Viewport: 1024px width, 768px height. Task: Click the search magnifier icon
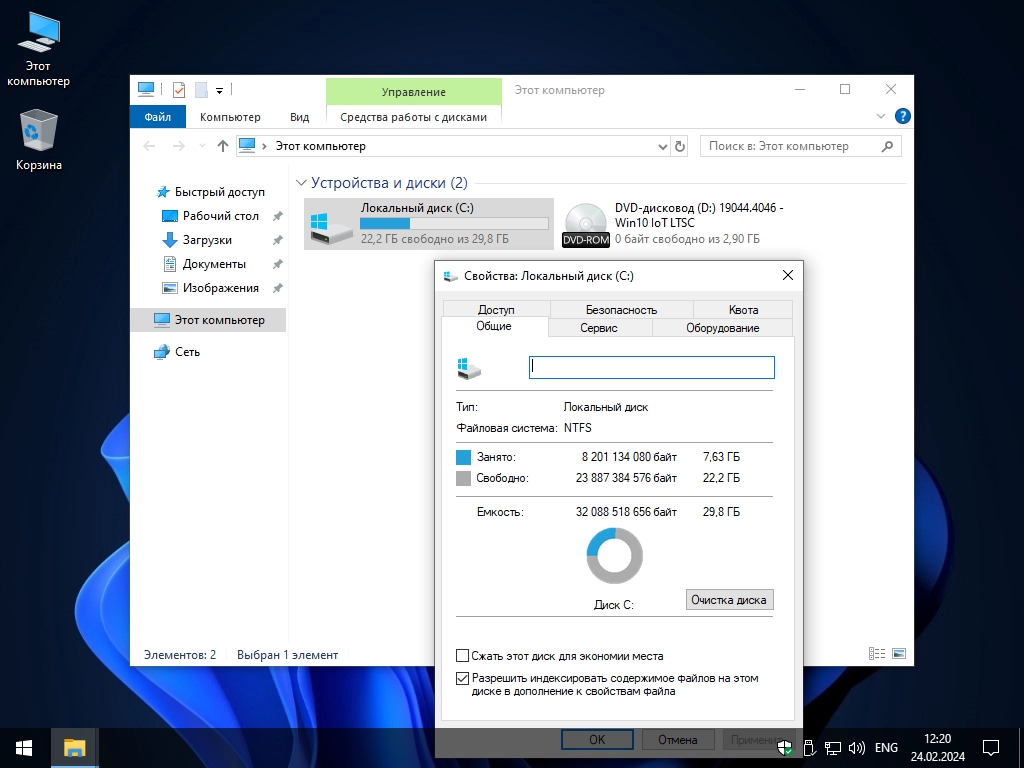click(887, 146)
